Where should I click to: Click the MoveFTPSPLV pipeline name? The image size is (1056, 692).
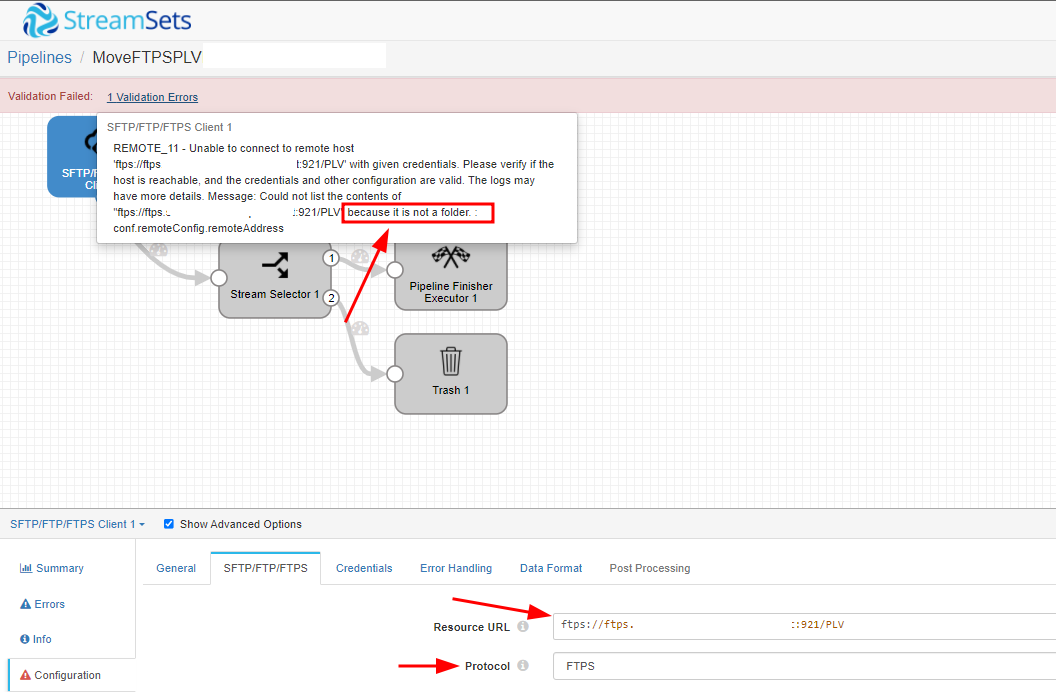(x=147, y=57)
